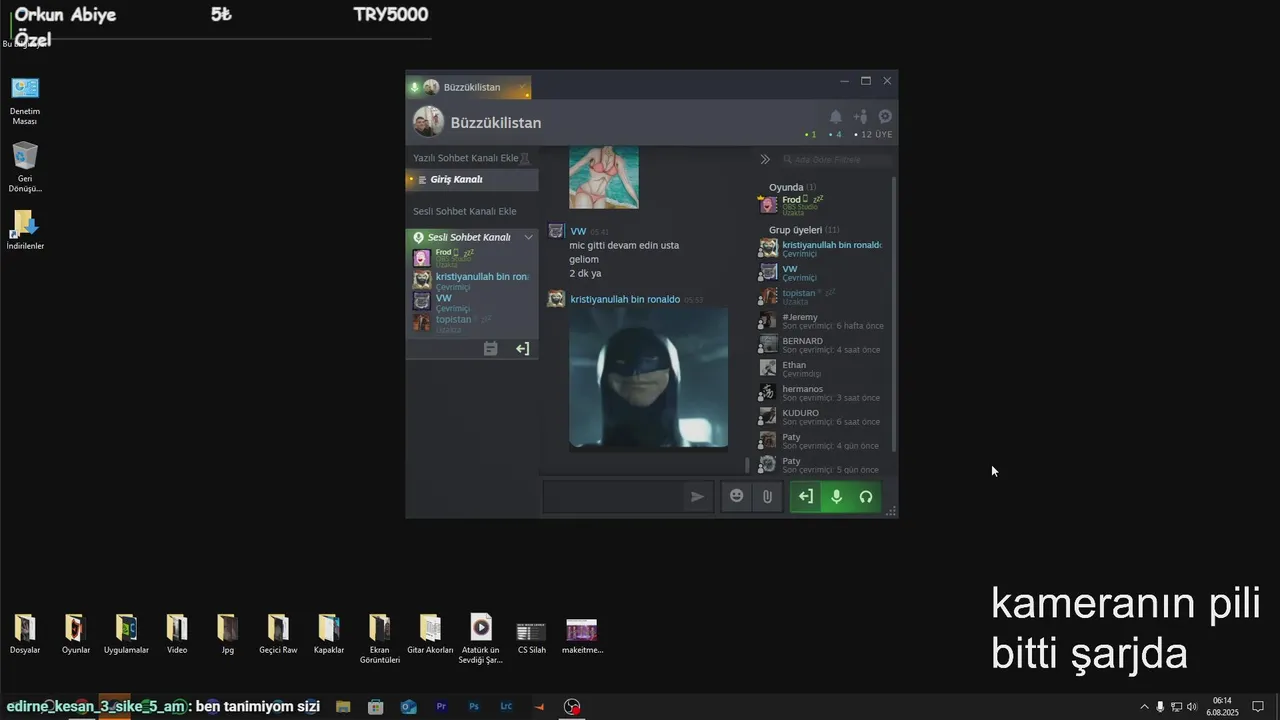Launch Photoshop from taskbar
The height and width of the screenshot is (720, 1280).
tap(474, 707)
